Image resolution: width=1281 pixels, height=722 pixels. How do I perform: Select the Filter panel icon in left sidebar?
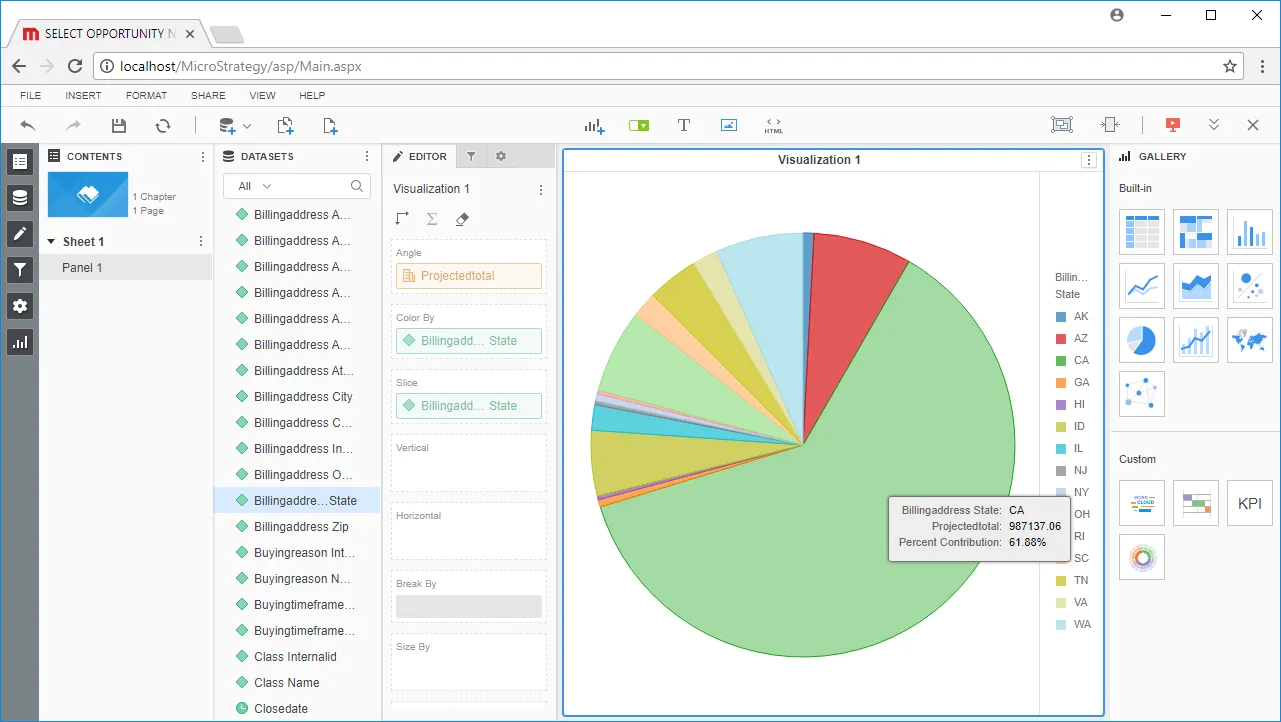[21, 269]
